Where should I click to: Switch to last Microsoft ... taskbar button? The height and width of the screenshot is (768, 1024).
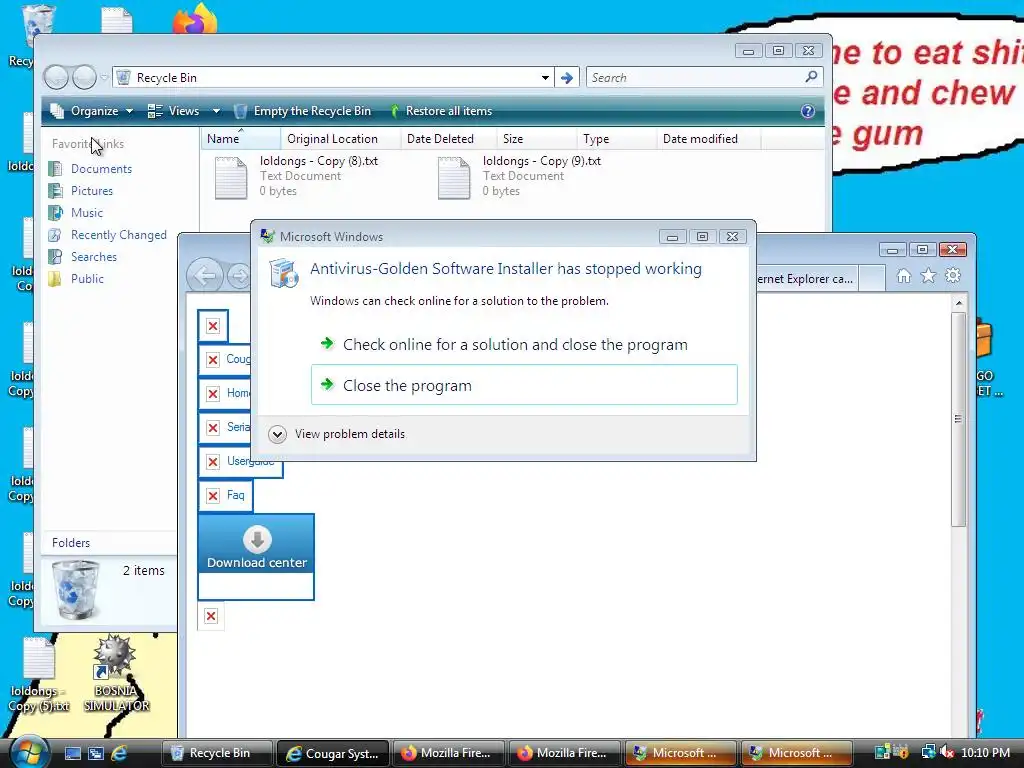(796, 753)
